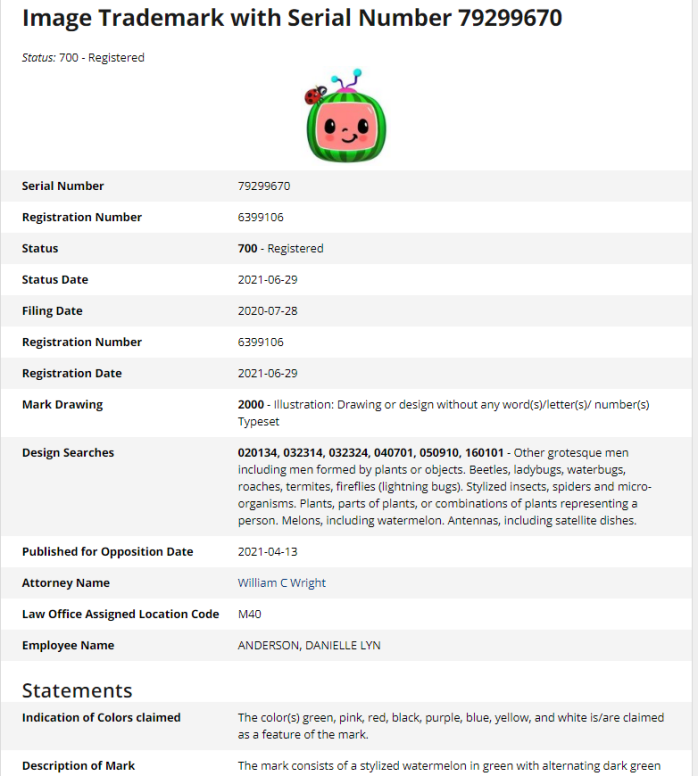Click the Registration Date row label

(x=72, y=374)
